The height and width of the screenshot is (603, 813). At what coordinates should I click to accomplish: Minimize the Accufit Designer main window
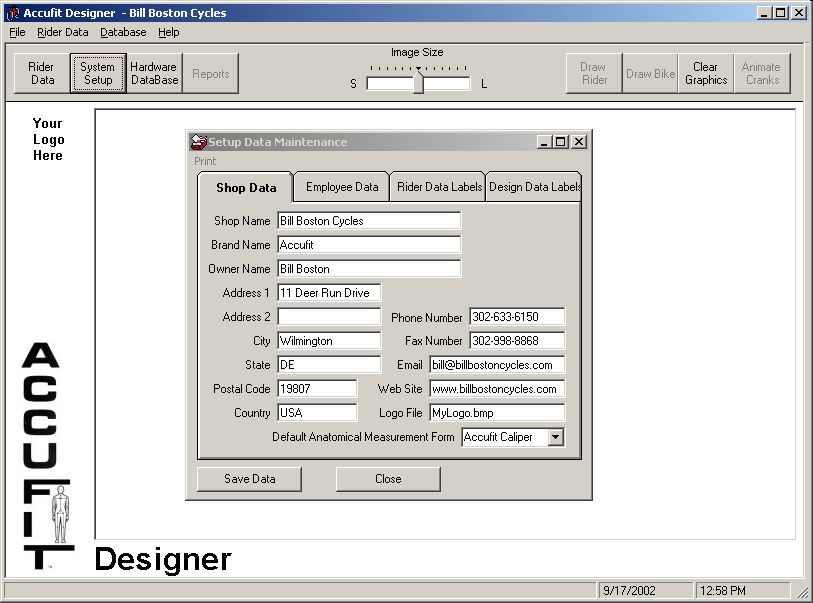pyautogui.click(x=763, y=13)
